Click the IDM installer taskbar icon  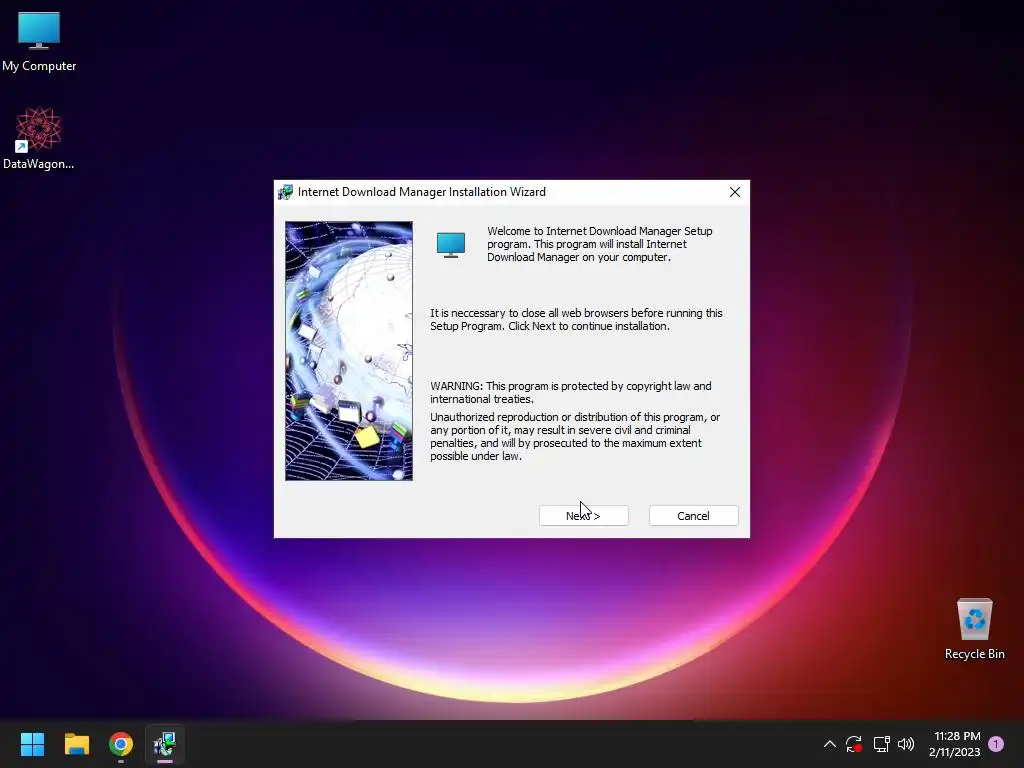pyautogui.click(x=165, y=744)
